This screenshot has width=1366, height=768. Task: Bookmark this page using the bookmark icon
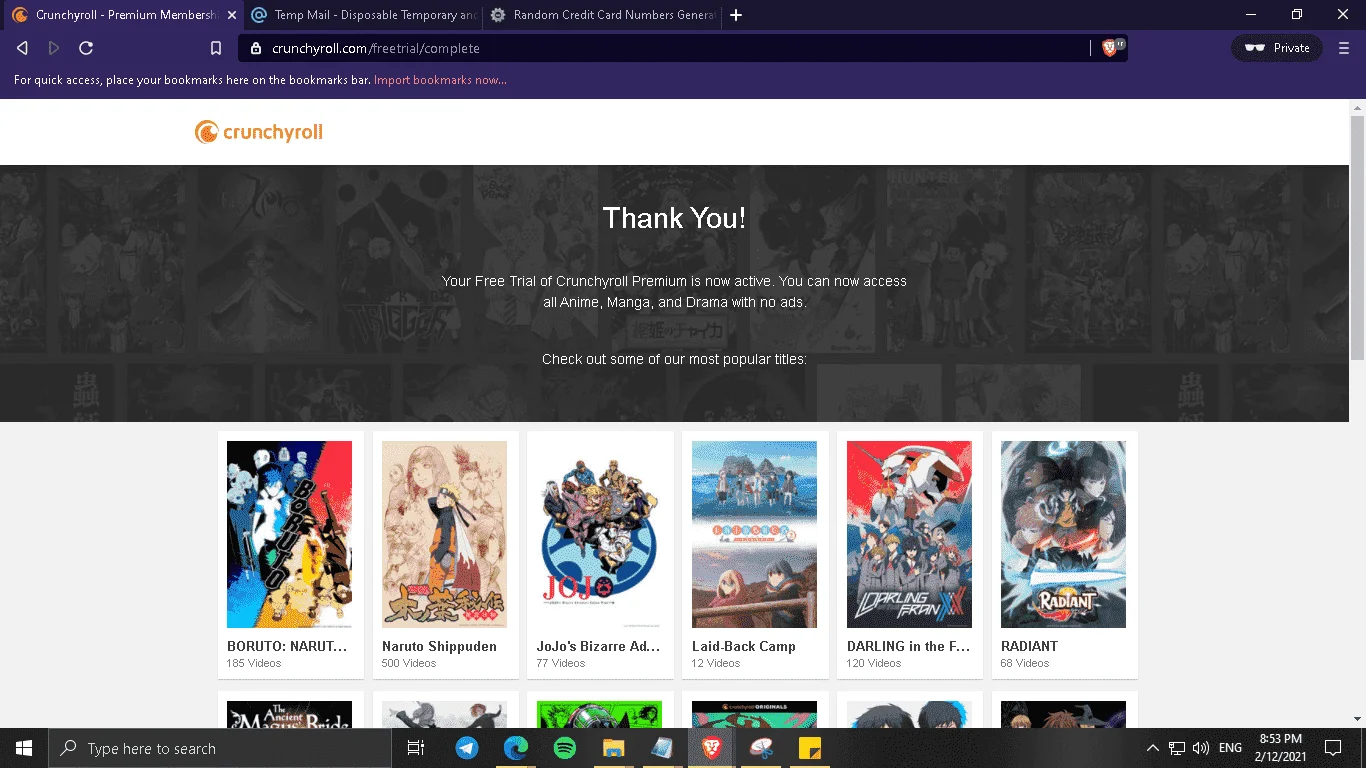(216, 48)
